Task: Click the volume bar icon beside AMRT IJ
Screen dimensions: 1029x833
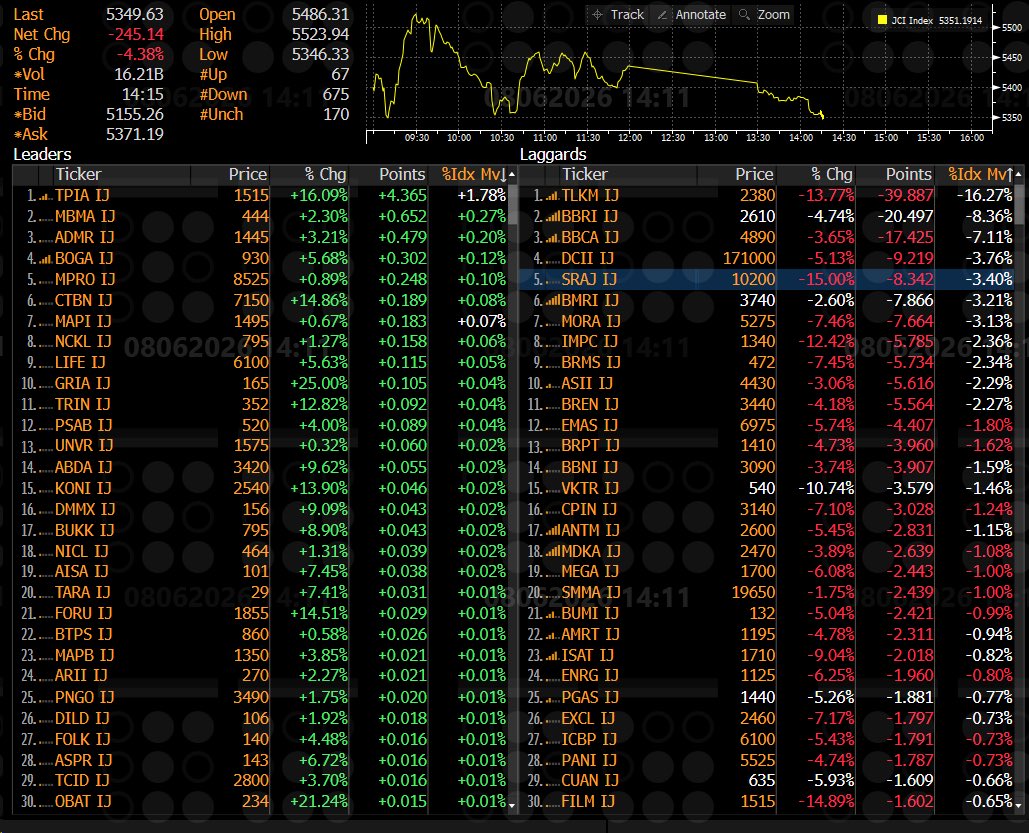Action: click(x=552, y=635)
